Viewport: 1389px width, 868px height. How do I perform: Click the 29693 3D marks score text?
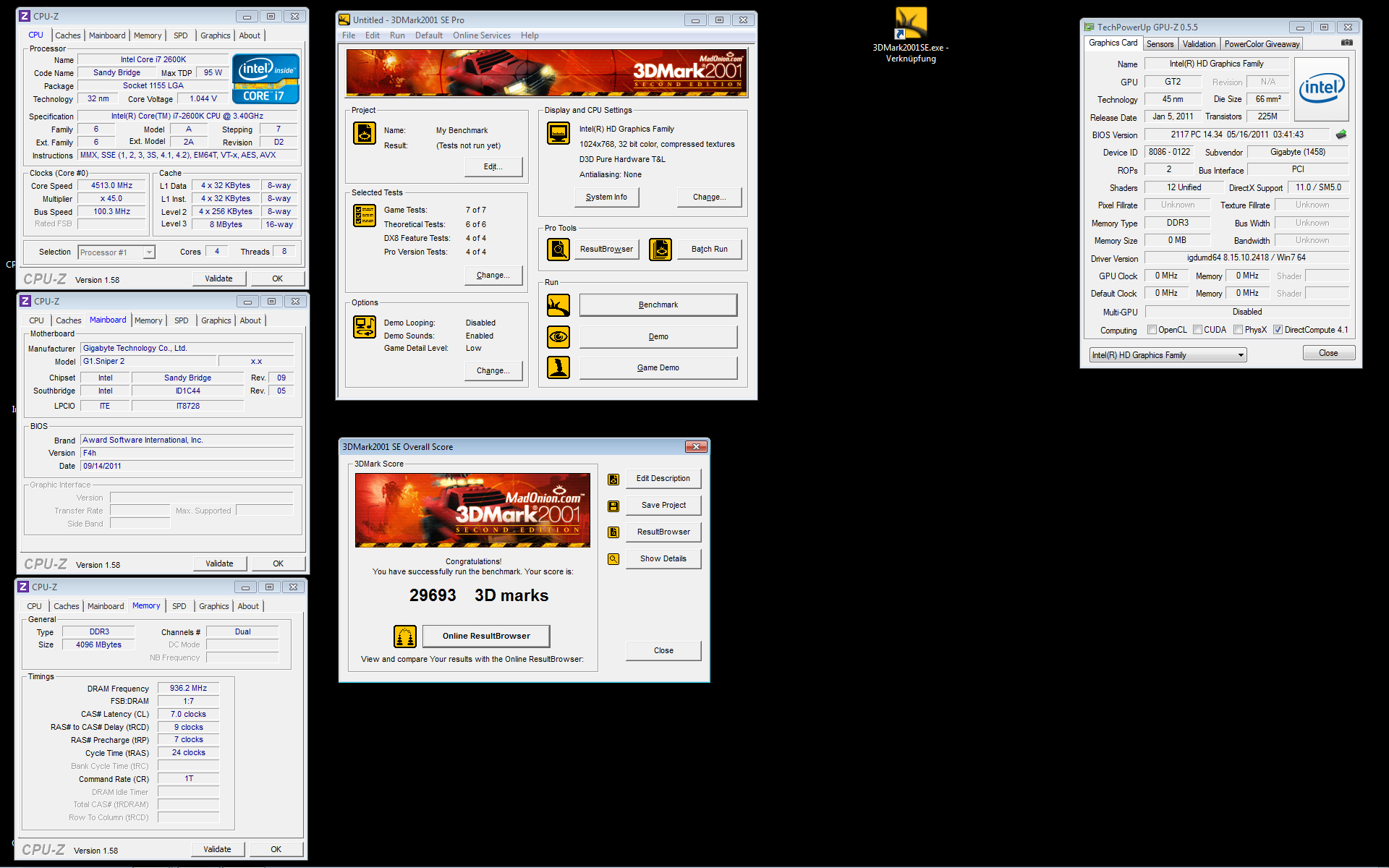click(478, 595)
